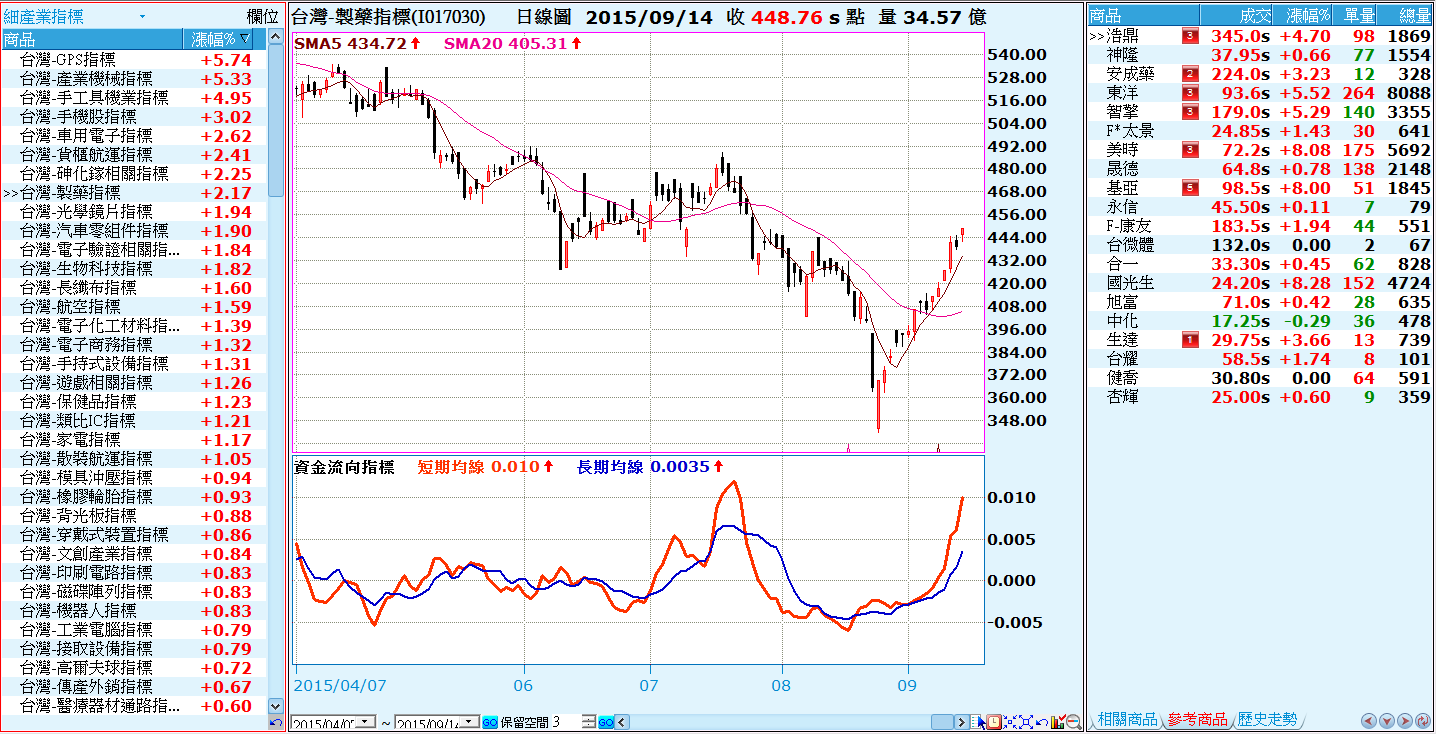Select 台灣-機器人指標 row

134,611
